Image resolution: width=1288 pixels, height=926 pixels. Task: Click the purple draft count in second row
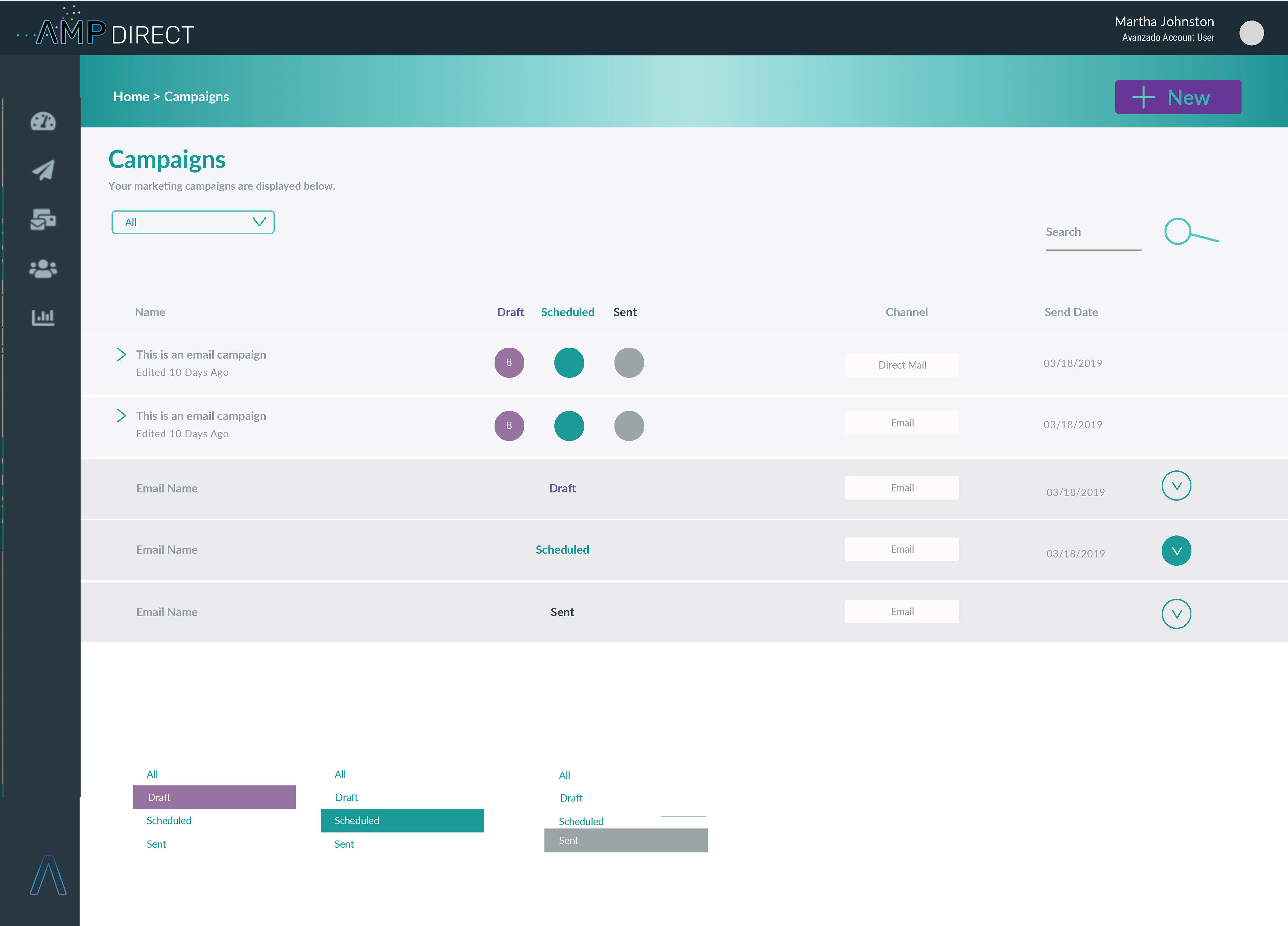(509, 425)
